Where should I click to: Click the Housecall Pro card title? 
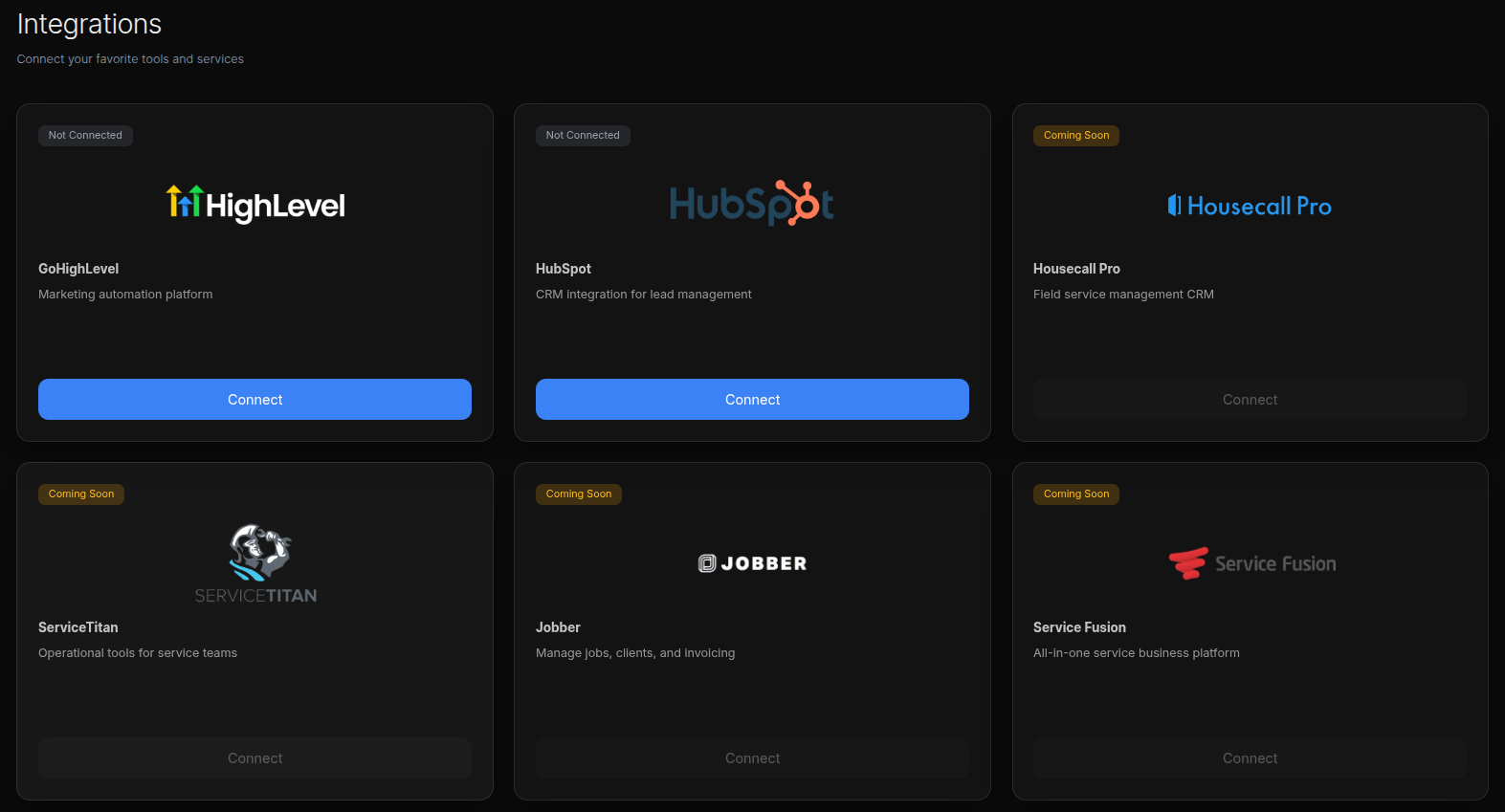pyautogui.click(x=1076, y=269)
